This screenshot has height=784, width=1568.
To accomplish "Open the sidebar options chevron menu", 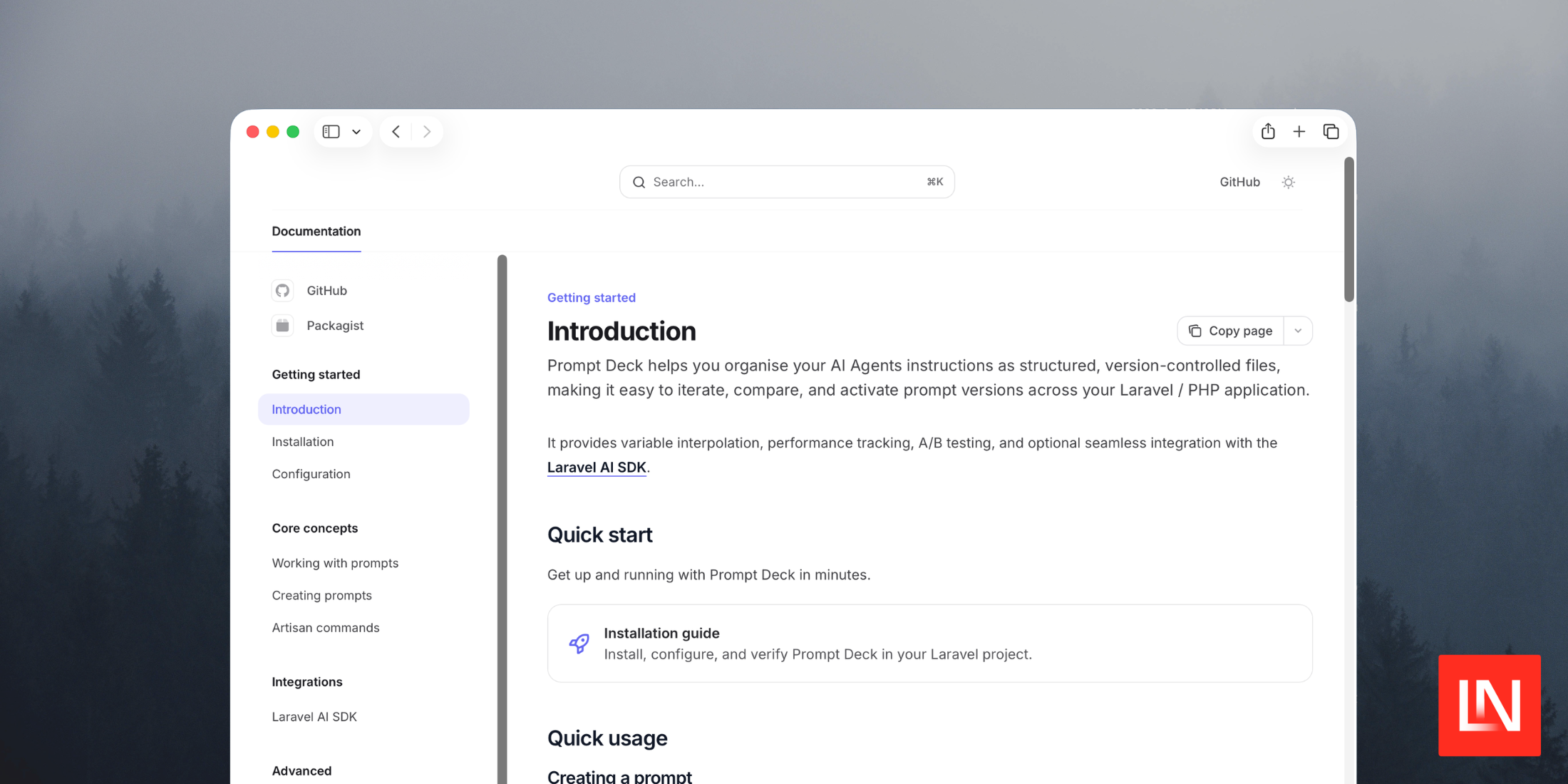I will [356, 131].
